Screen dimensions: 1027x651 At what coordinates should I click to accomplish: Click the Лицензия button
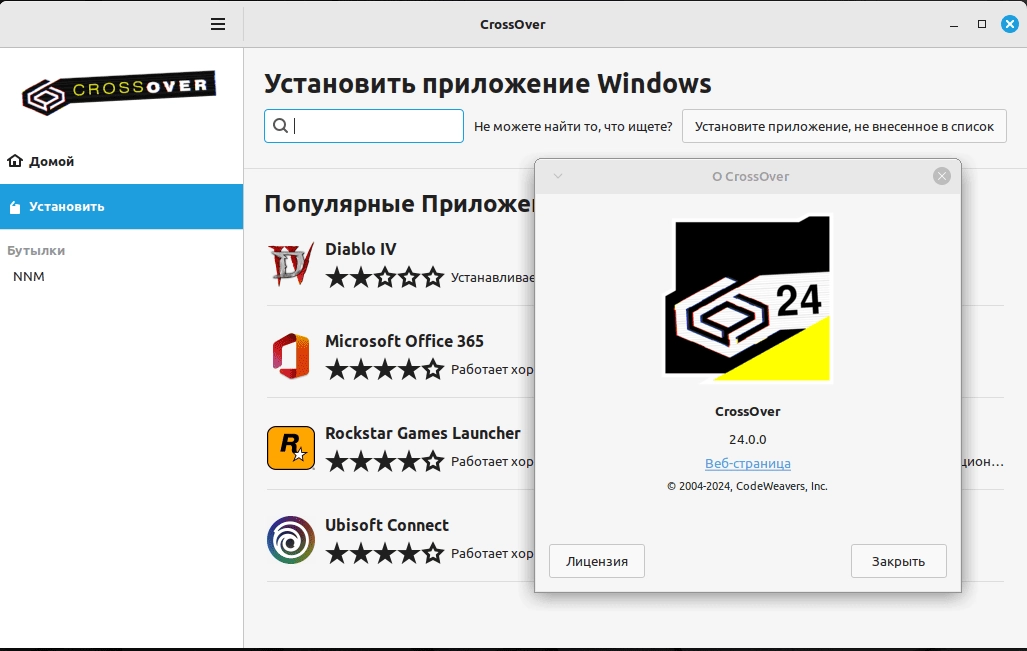[x=597, y=561]
